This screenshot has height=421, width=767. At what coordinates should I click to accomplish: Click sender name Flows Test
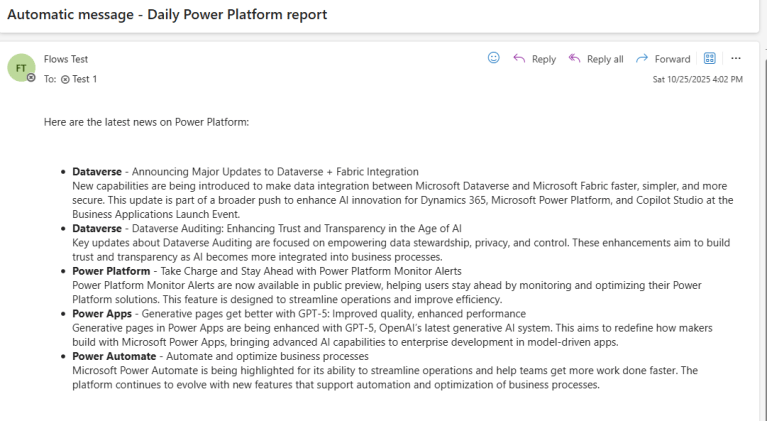[66, 59]
